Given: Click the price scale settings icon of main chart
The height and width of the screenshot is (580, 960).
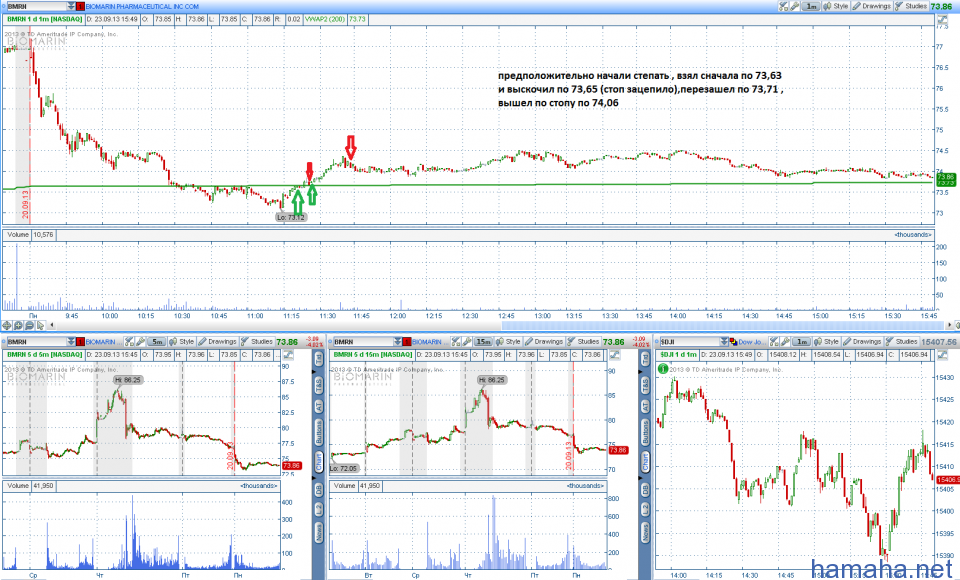Looking at the screenshot, I should click(942, 19).
